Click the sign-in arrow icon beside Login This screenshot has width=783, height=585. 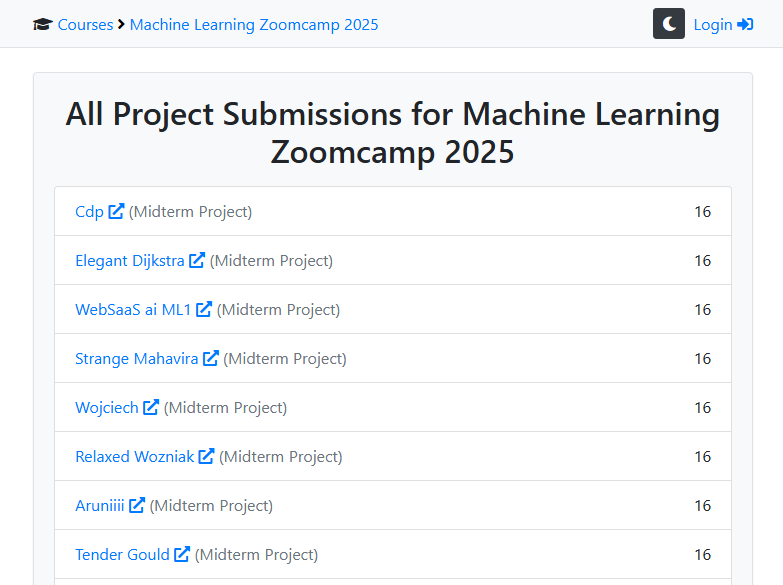coord(745,25)
